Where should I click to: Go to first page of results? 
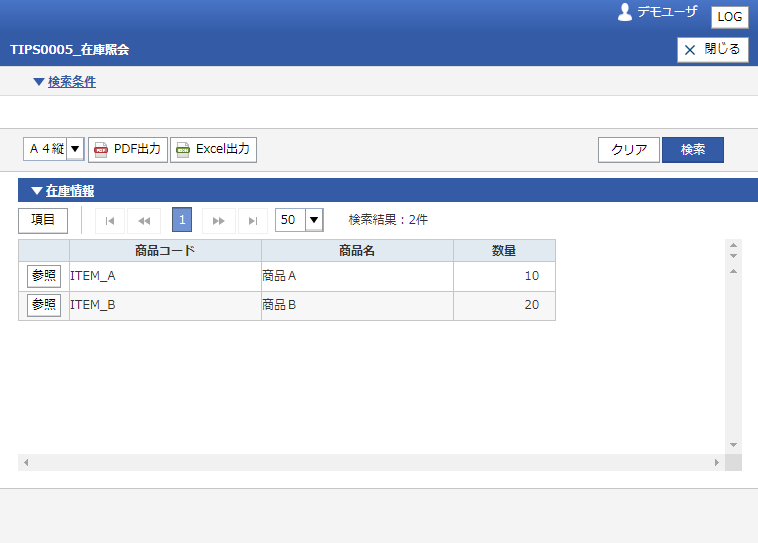click(x=110, y=221)
